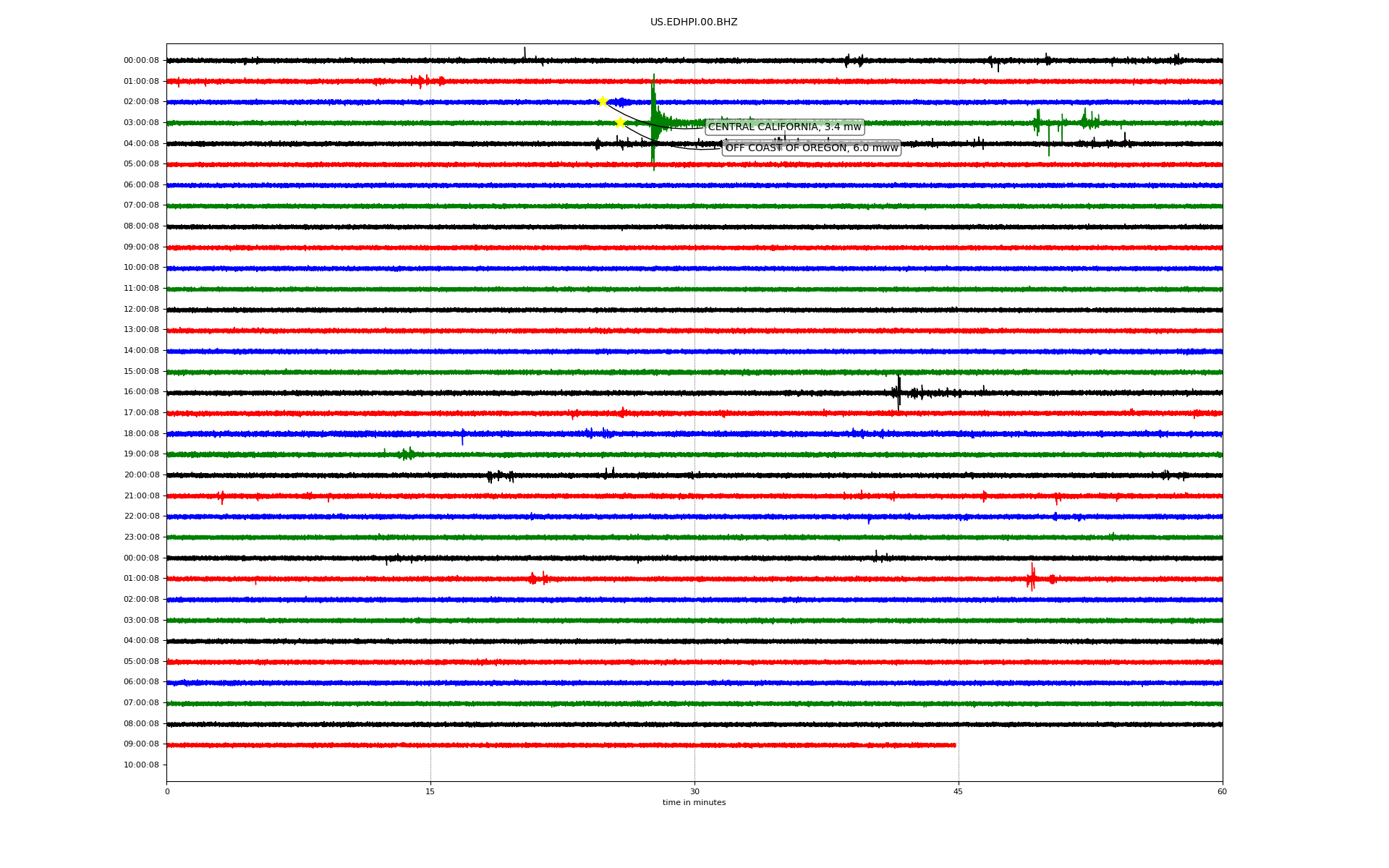
Task: Click the 0 tick on the time axis
Action: (167, 791)
